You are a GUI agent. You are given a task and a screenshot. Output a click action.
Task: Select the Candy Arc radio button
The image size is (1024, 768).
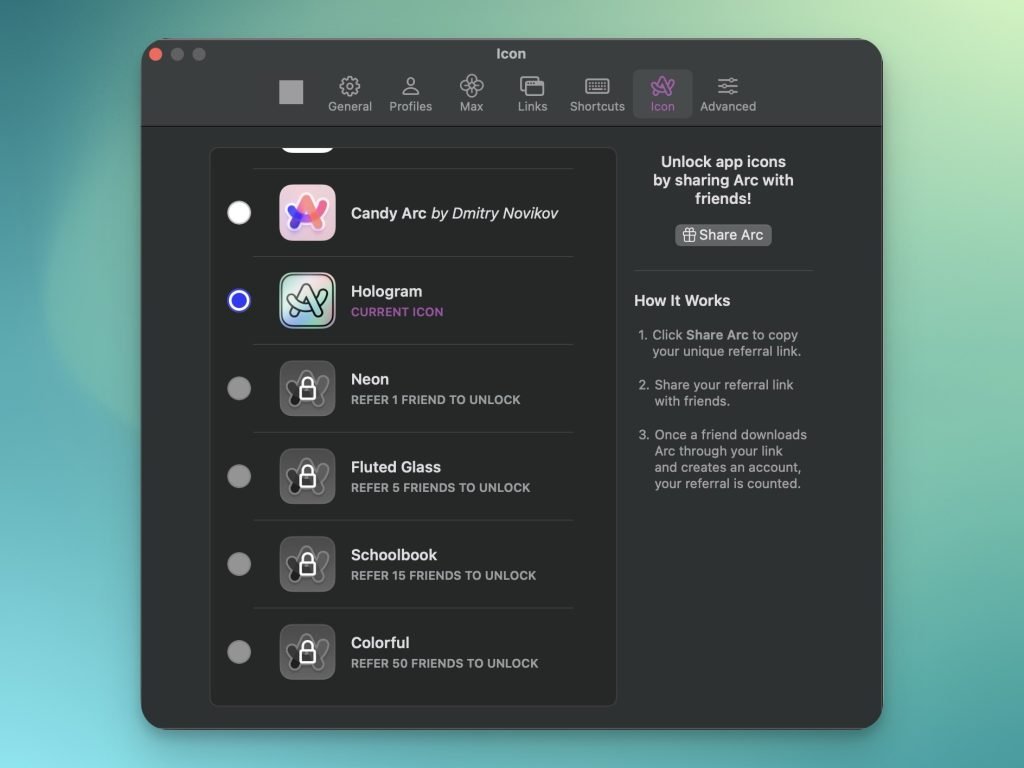coord(239,212)
